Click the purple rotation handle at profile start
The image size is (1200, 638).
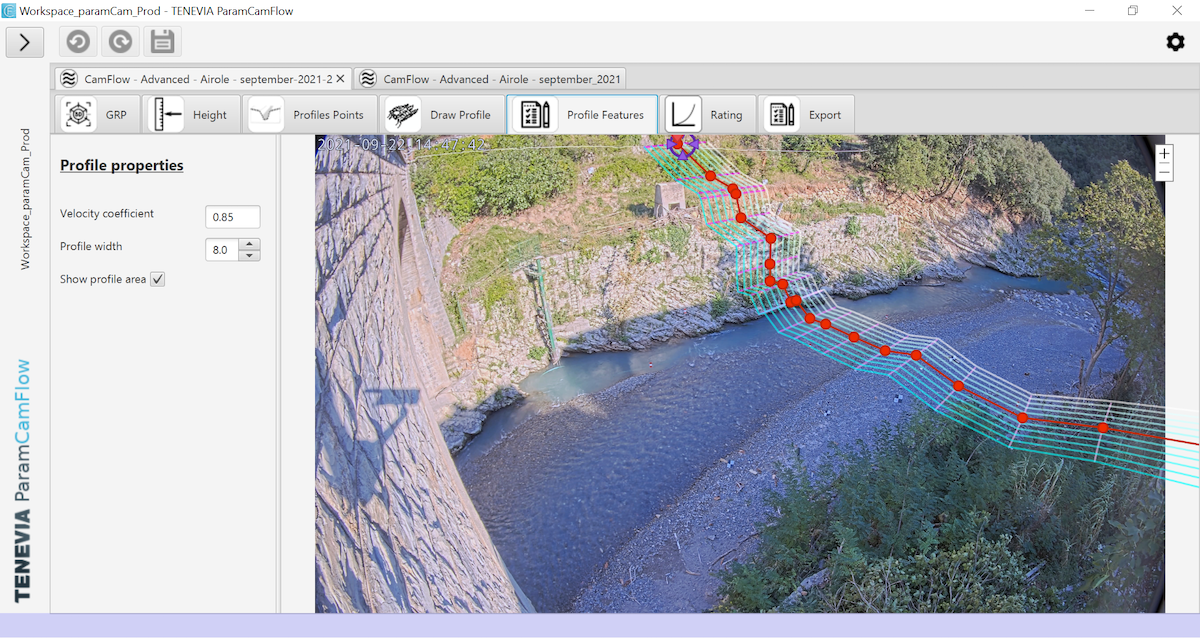tap(683, 146)
